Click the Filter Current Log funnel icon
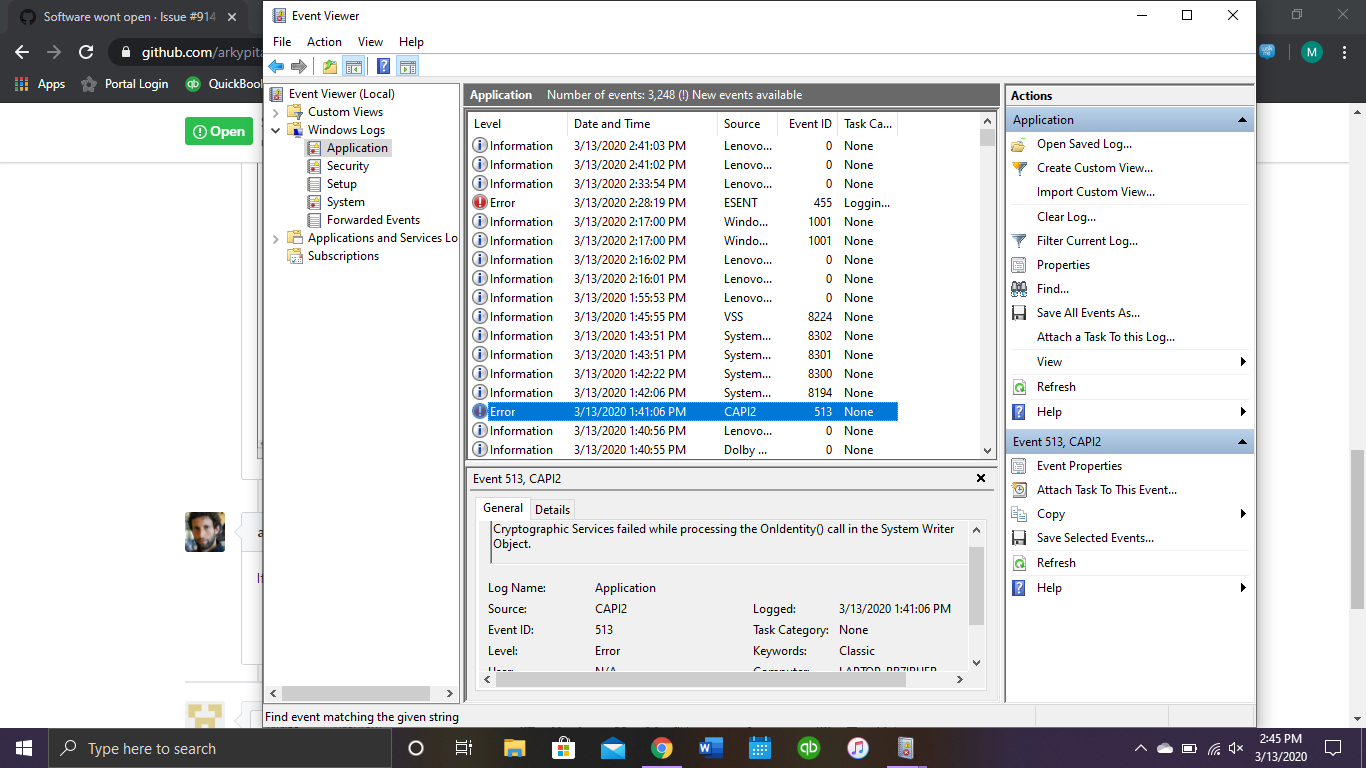 (1019, 241)
